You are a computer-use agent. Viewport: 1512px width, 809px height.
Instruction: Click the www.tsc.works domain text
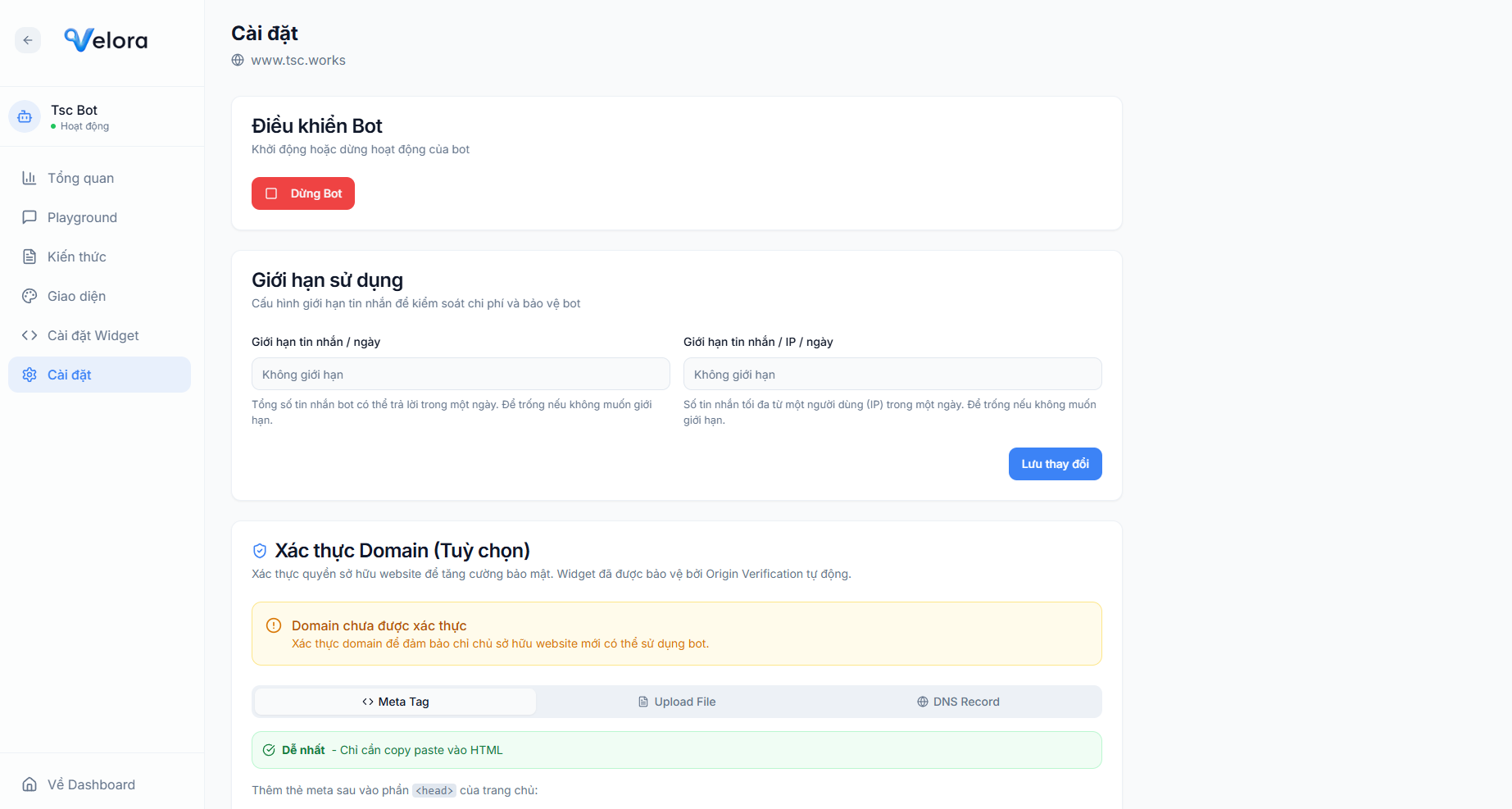[x=298, y=60]
